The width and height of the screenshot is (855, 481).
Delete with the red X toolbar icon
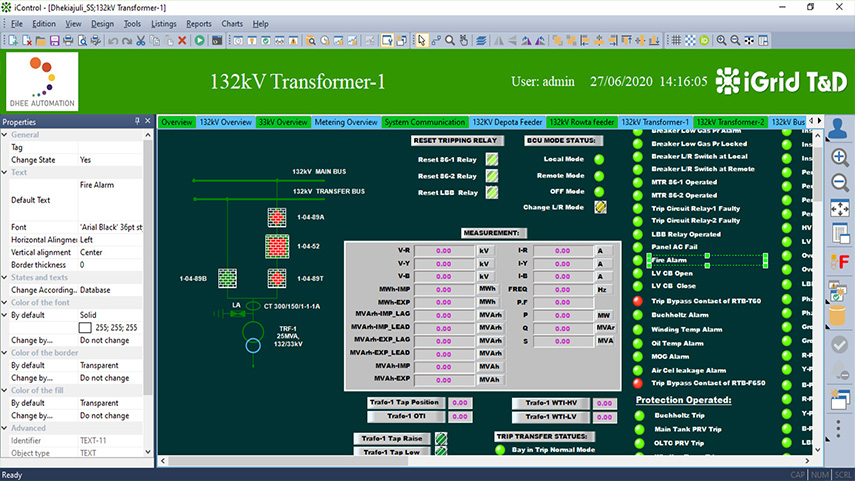[x=182, y=40]
